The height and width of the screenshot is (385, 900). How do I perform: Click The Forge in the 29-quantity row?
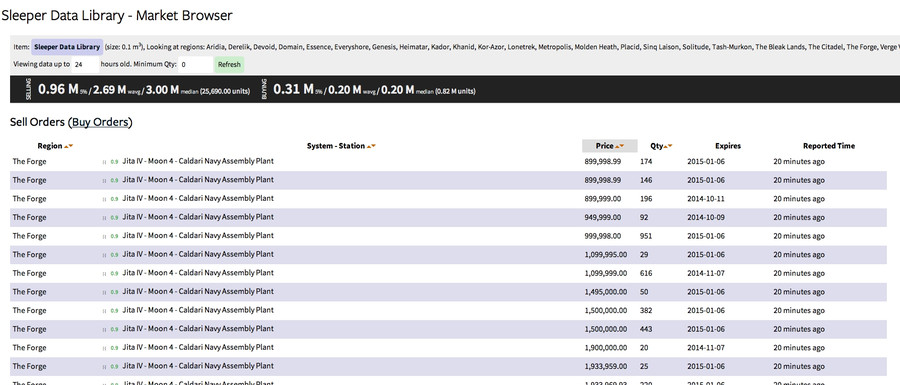coord(29,254)
